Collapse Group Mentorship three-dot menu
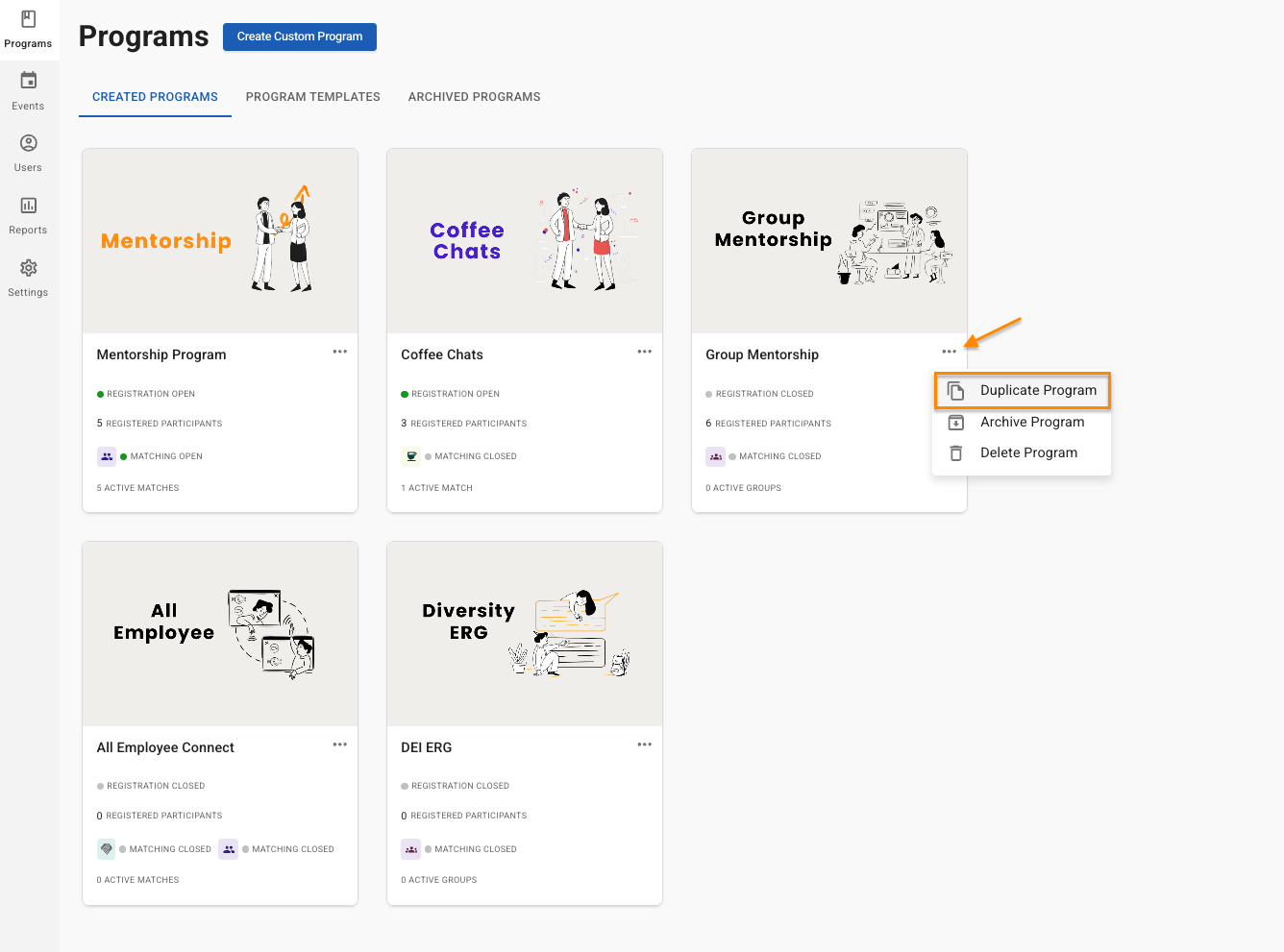 pos(950,352)
